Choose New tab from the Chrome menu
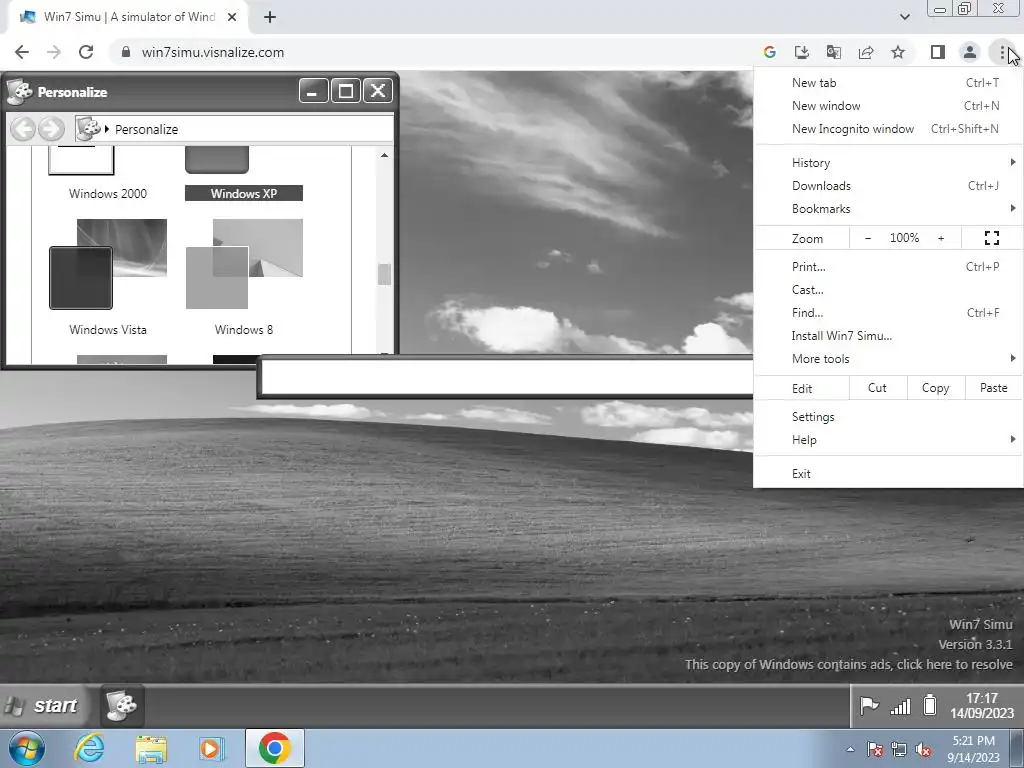This screenshot has width=1024, height=768. pos(888,83)
